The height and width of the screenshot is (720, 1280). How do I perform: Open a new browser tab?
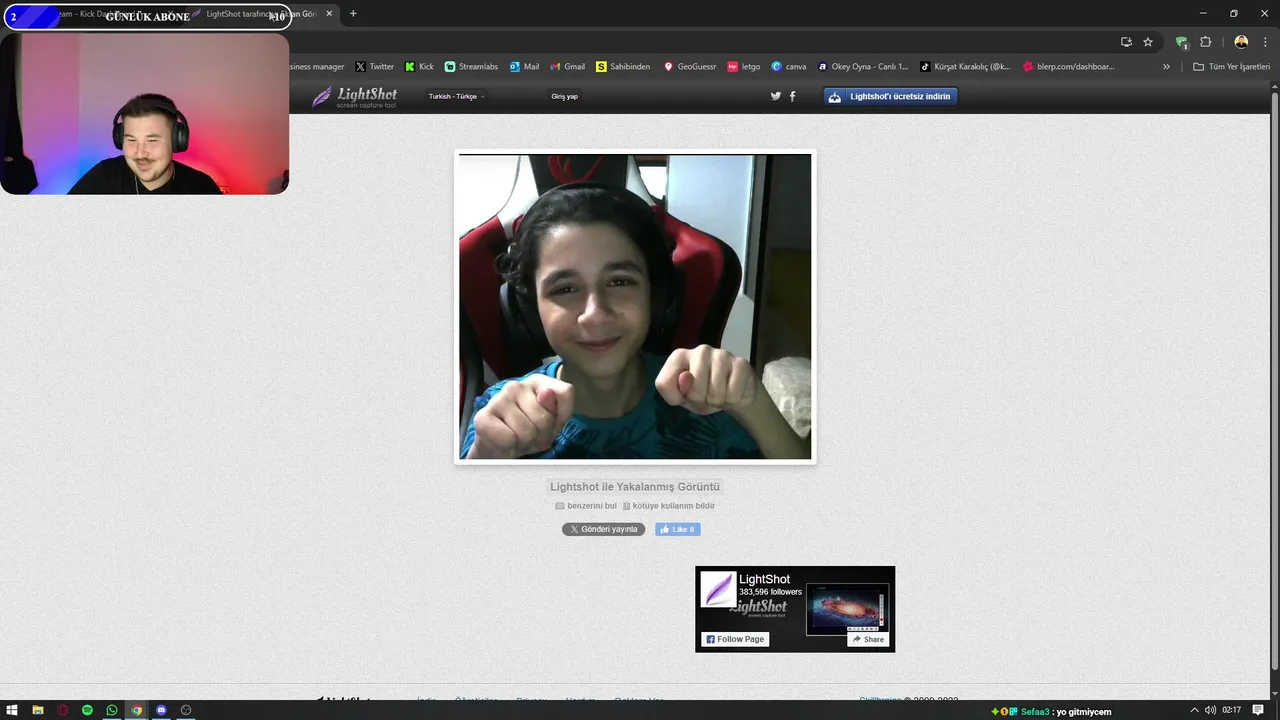353,14
